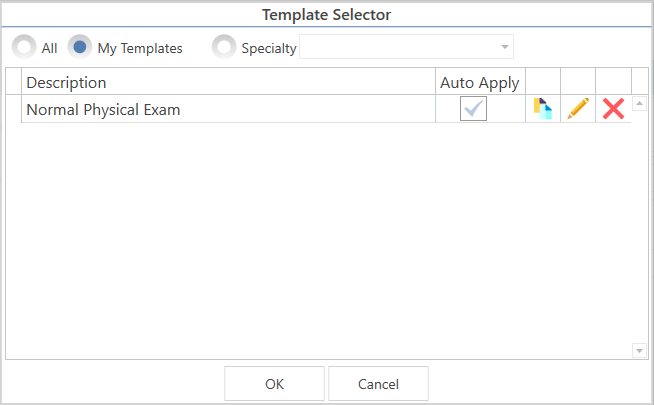Confirm selection with the OK button
The width and height of the screenshot is (654, 405).
point(274,384)
